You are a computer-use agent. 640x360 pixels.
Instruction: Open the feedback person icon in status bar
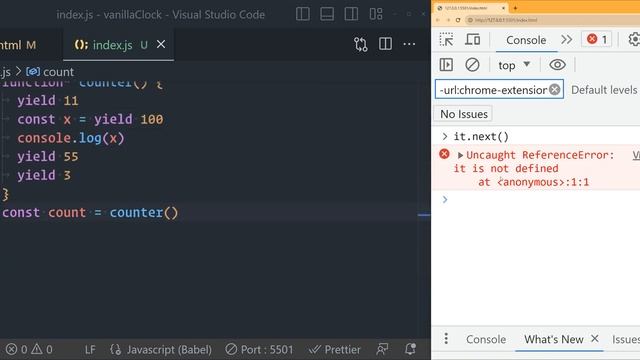click(x=382, y=349)
